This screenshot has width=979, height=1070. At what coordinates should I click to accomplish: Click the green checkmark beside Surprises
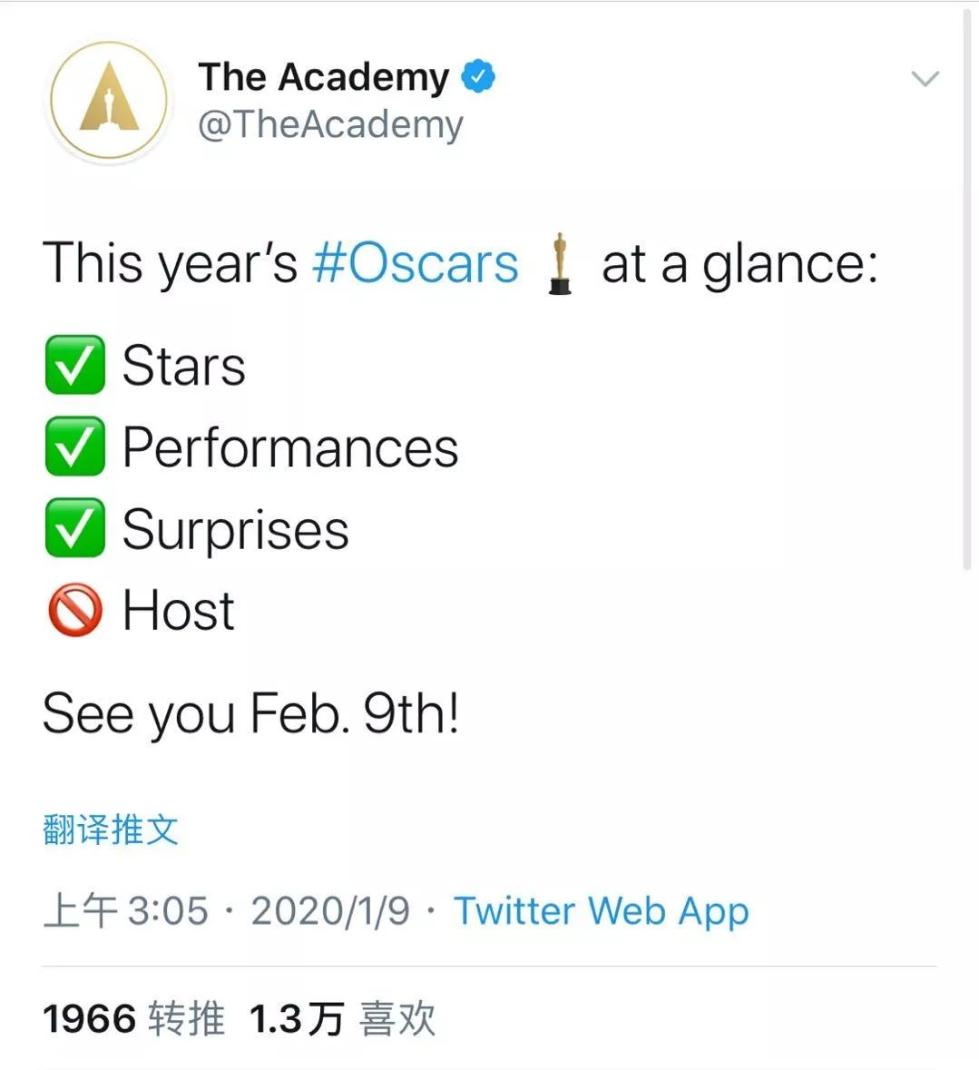pyautogui.click(x=73, y=529)
